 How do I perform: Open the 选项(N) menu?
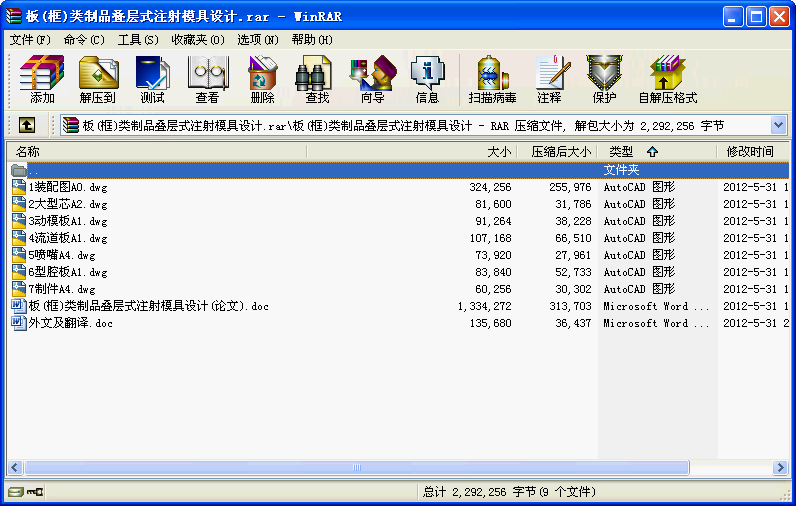258,40
